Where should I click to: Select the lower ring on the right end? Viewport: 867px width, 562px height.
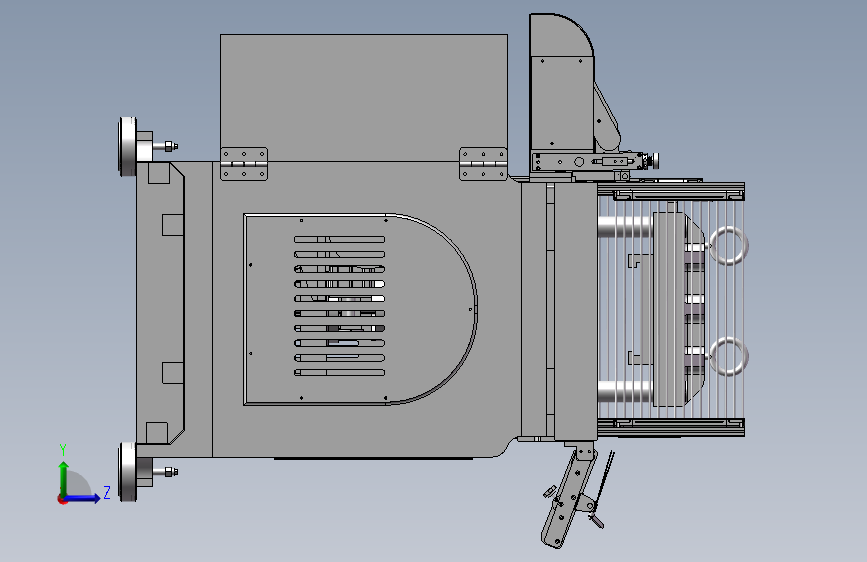(729, 356)
